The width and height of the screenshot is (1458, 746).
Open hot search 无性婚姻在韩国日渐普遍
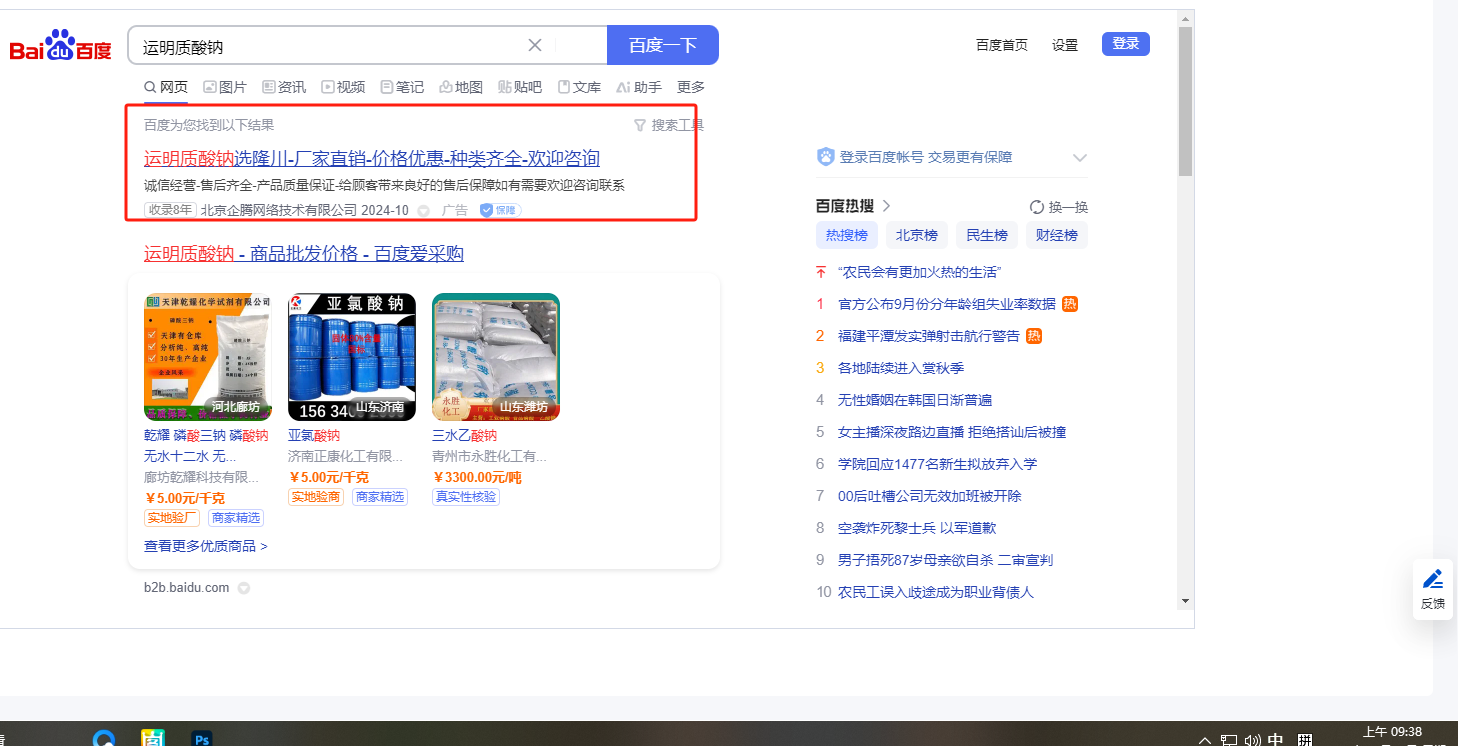915,400
